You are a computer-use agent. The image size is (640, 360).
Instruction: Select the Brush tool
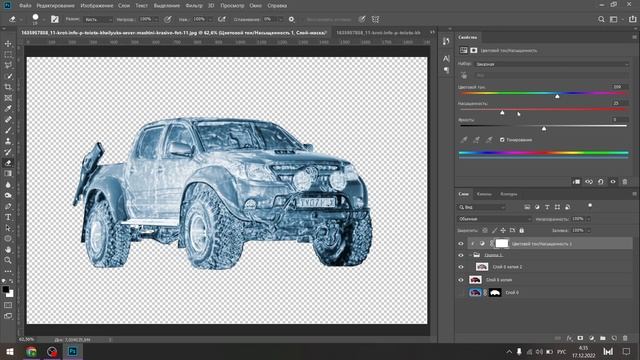click(x=8, y=130)
